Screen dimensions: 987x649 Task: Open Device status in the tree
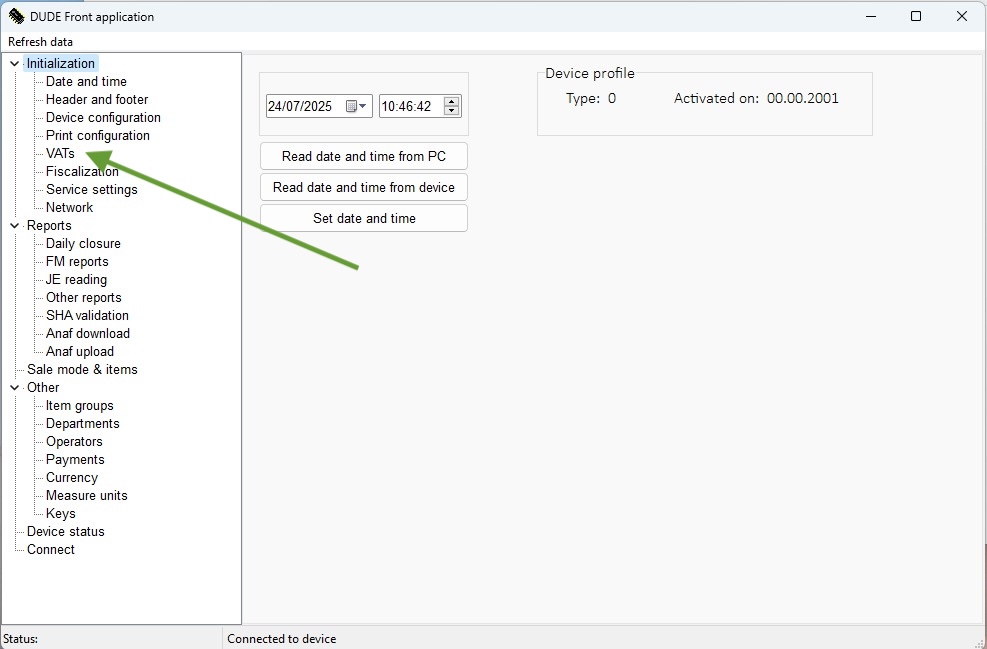click(65, 531)
